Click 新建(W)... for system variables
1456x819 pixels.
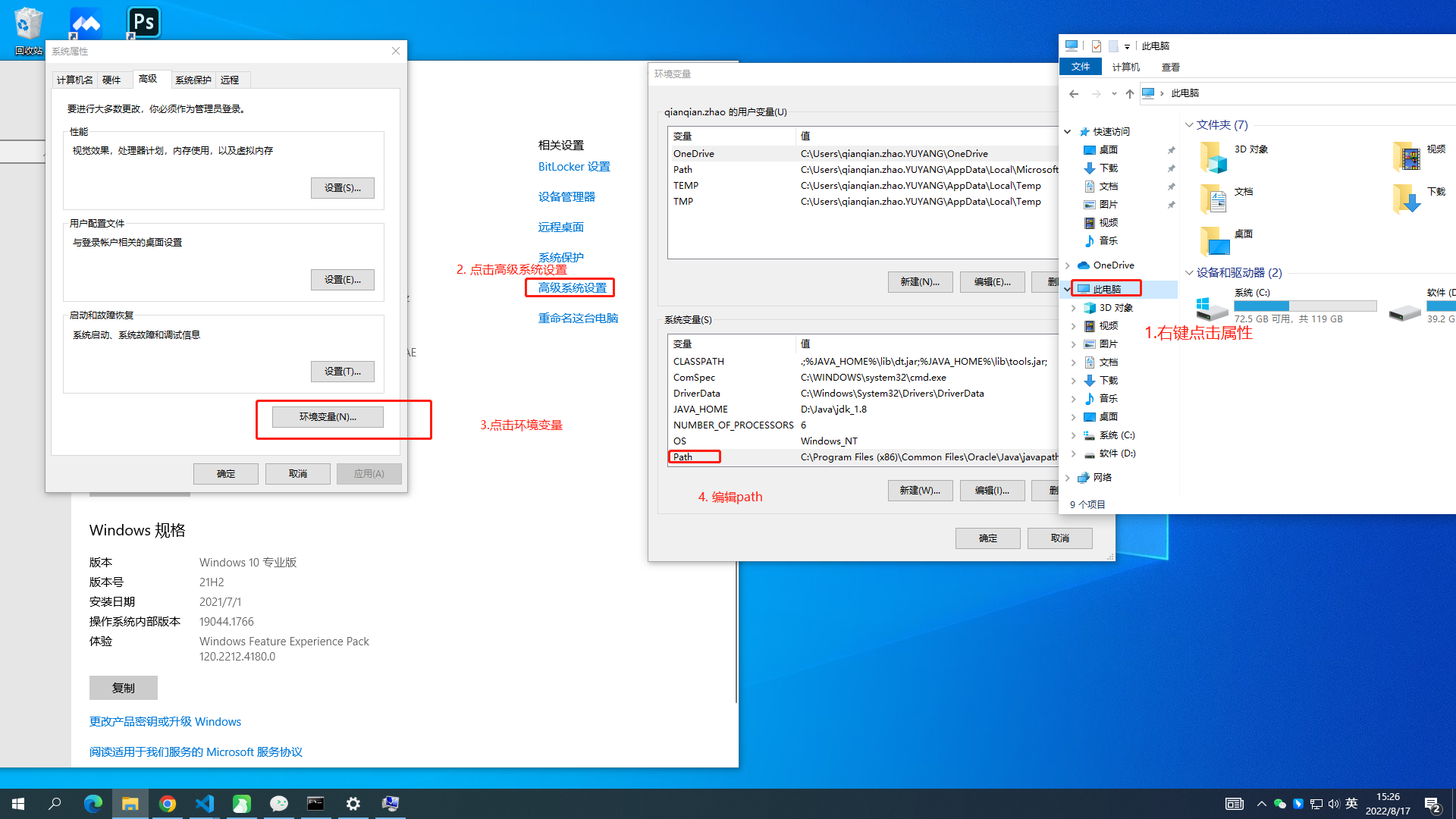coord(920,491)
